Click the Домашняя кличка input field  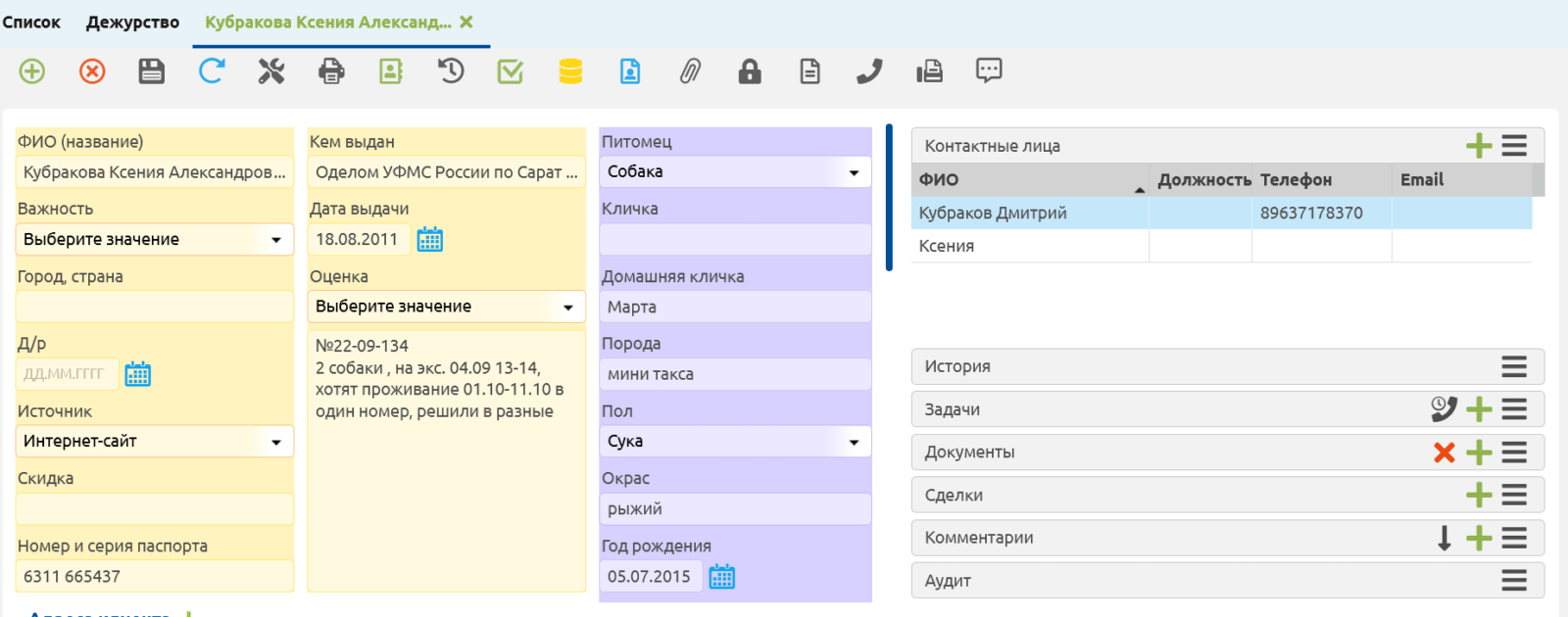pos(735,308)
